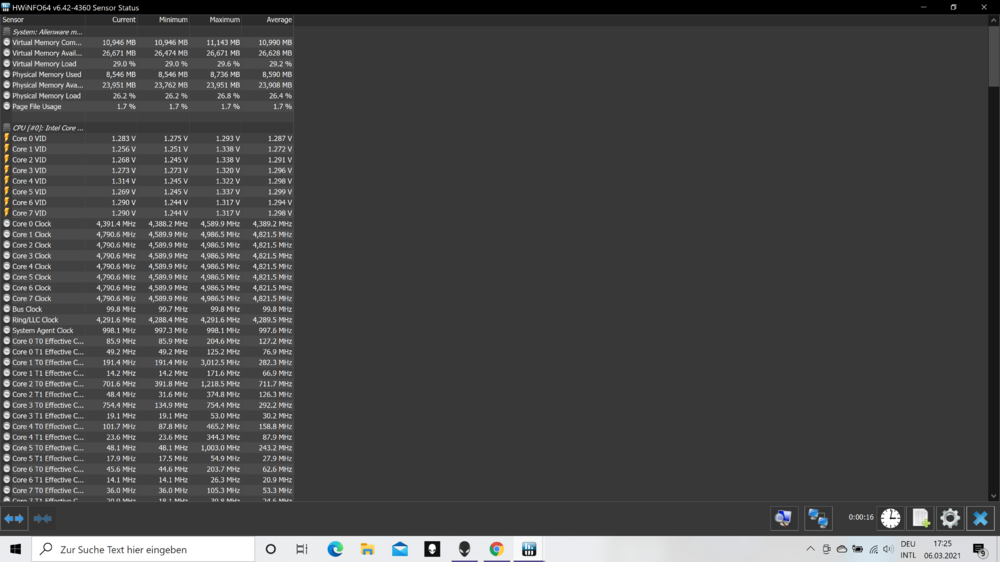
Task: Switch input language via DEU INTL indicator
Action: pyautogui.click(x=908, y=549)
